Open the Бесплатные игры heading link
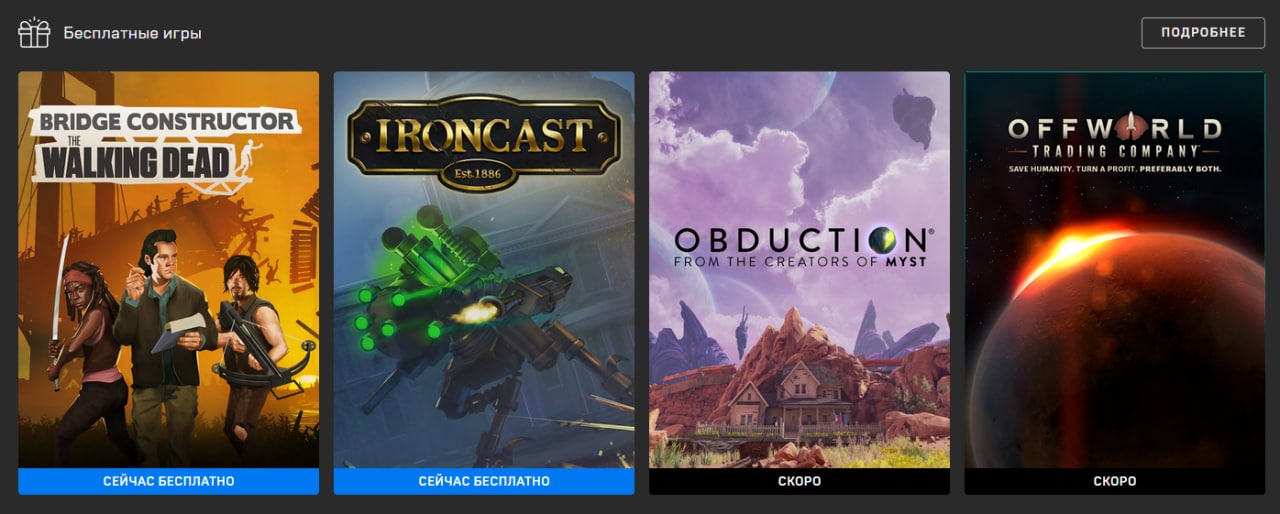The height and width of the screenshot is (514, 1280). pyautogui.click(x=133, y=33)
